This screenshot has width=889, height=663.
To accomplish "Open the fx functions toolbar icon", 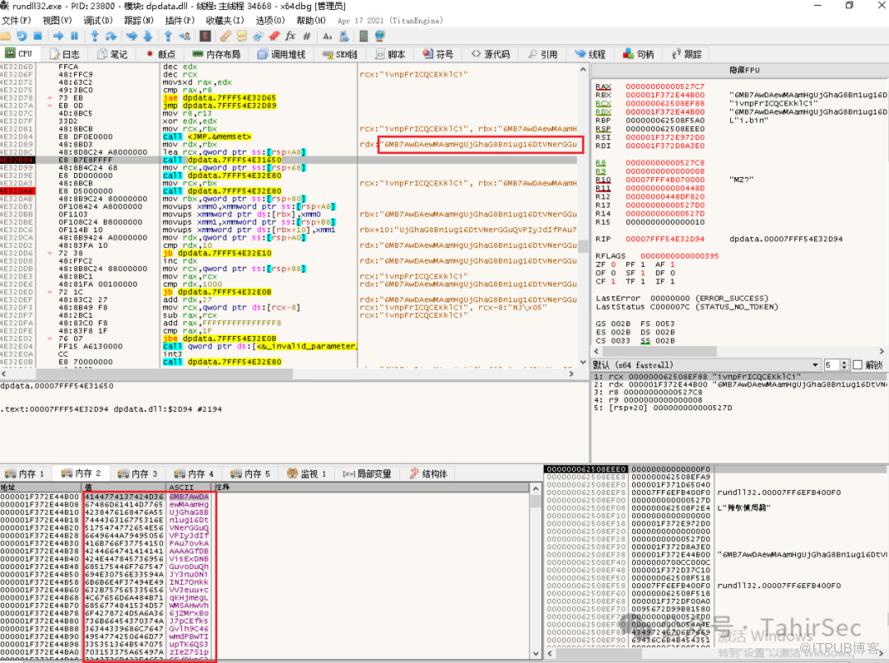I will [290, 35].
